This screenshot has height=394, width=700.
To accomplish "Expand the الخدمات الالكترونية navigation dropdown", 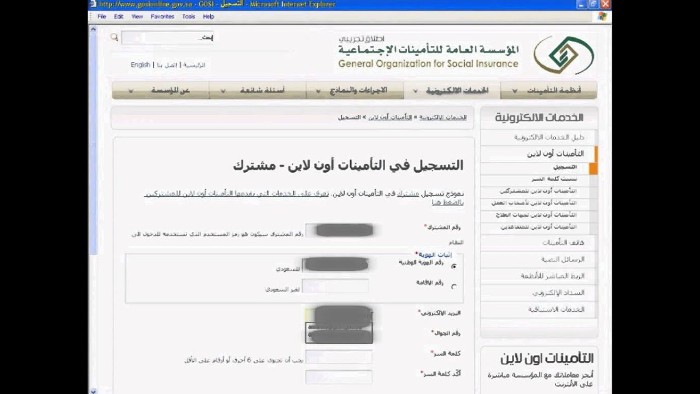I will pos(452,91).
